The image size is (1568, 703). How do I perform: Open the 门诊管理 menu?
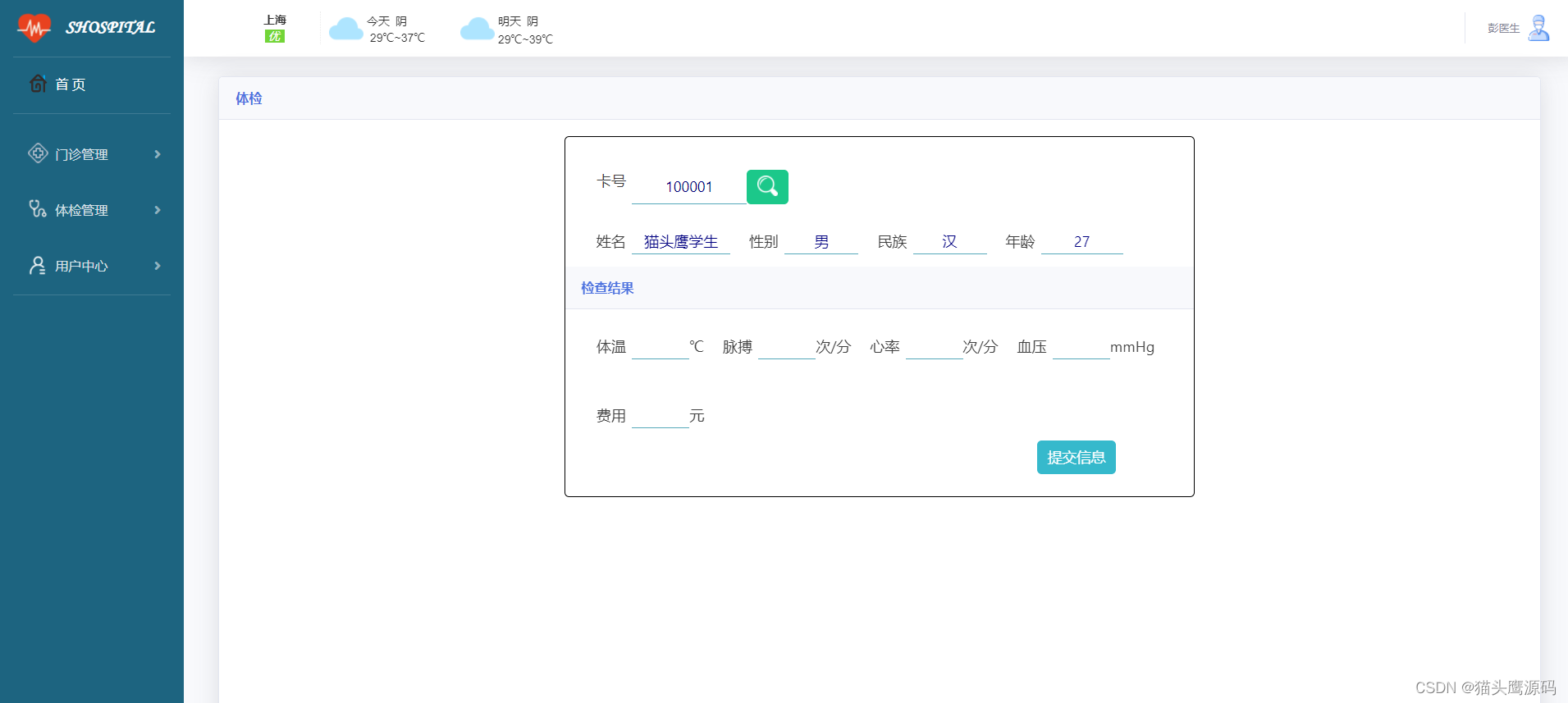[92, 154]
